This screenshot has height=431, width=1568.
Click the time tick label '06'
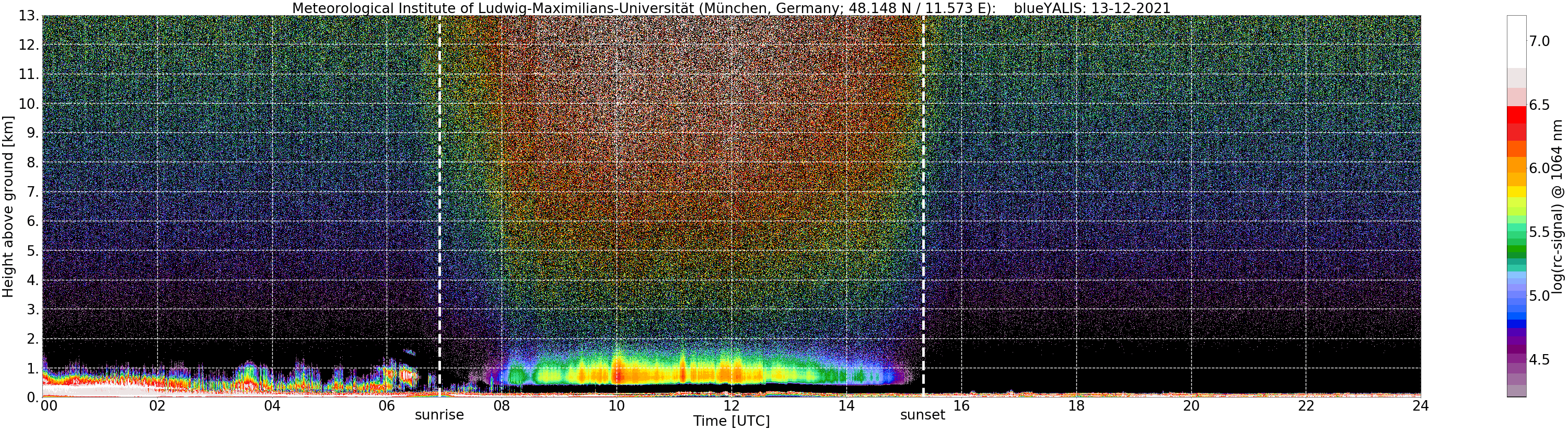pos(387,406)
